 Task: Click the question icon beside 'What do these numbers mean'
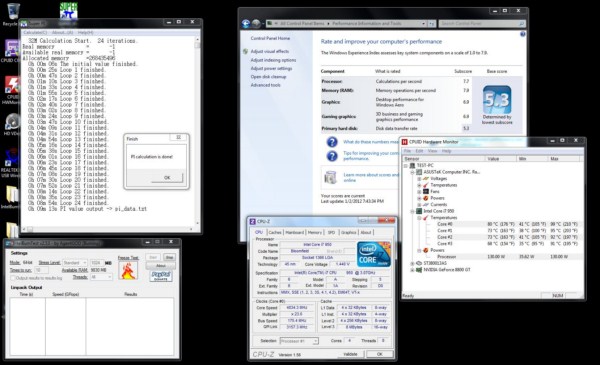[x=332, y=142]
